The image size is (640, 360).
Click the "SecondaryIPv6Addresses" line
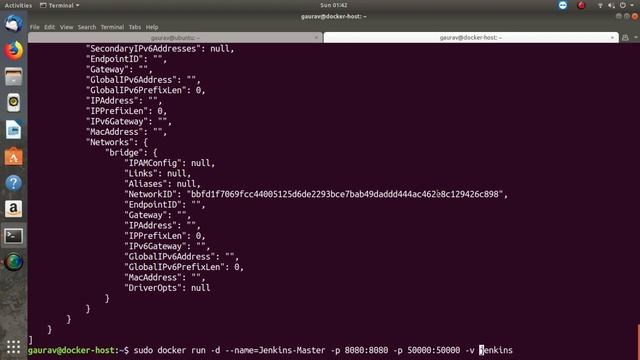160,49
